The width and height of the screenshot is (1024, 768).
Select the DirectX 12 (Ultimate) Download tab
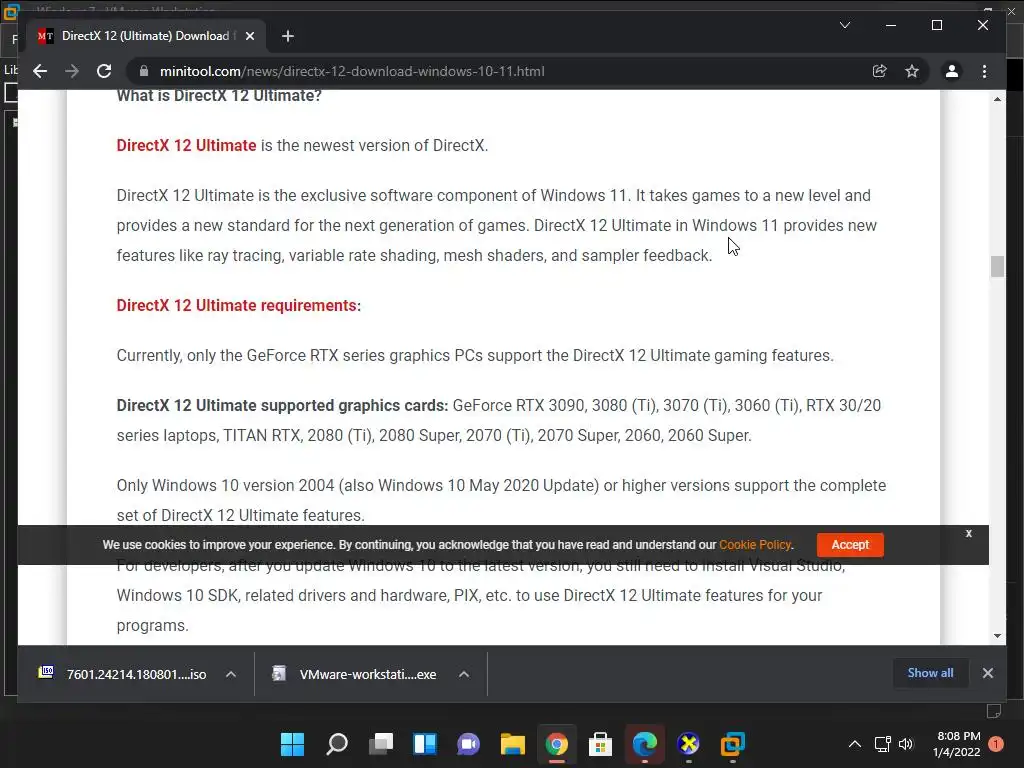click(x=145, y=36)
